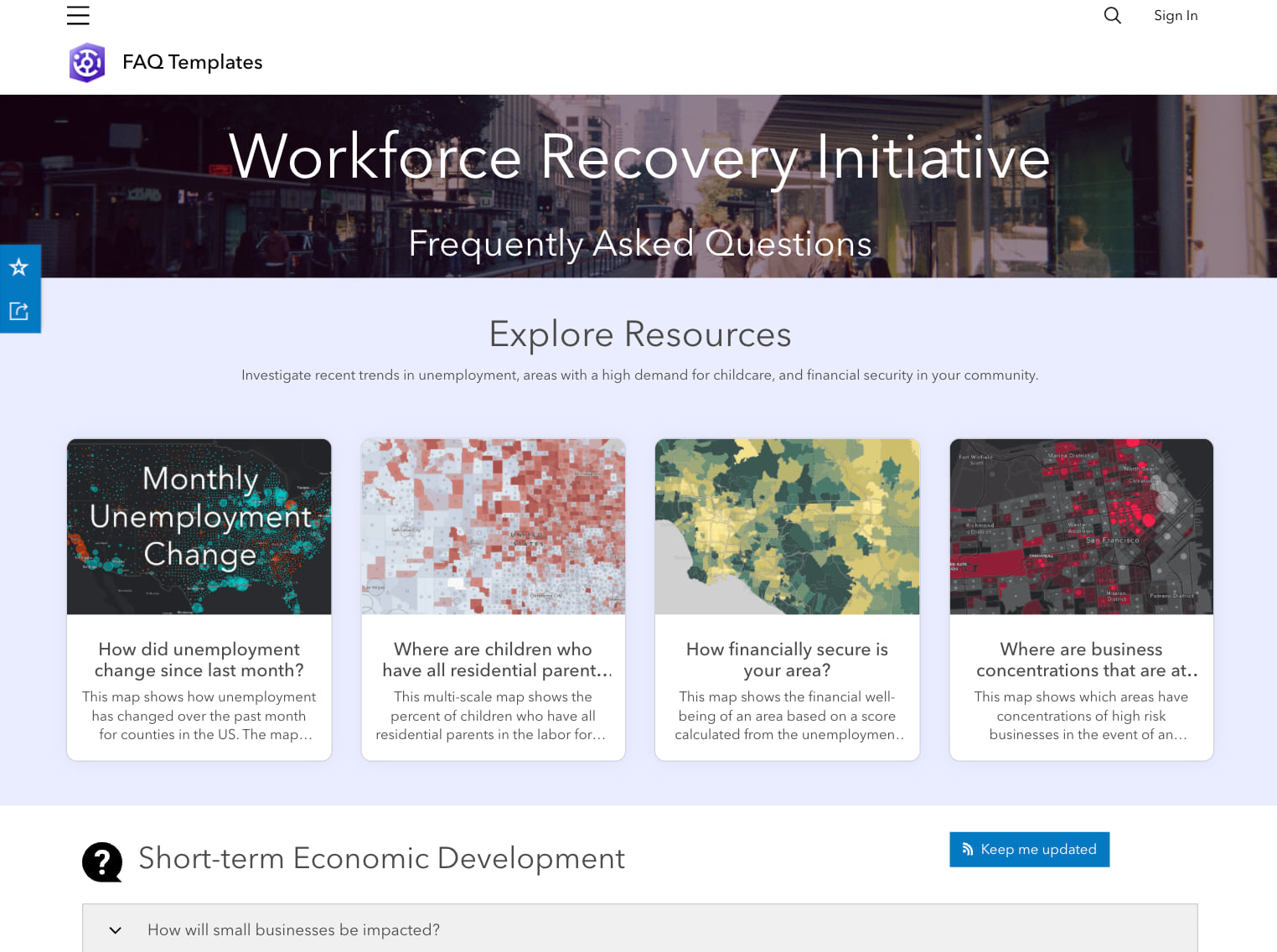1277x952 pixels.
Task: Click the Short-term Economic Development heading
Action: (x=381, y=858)
